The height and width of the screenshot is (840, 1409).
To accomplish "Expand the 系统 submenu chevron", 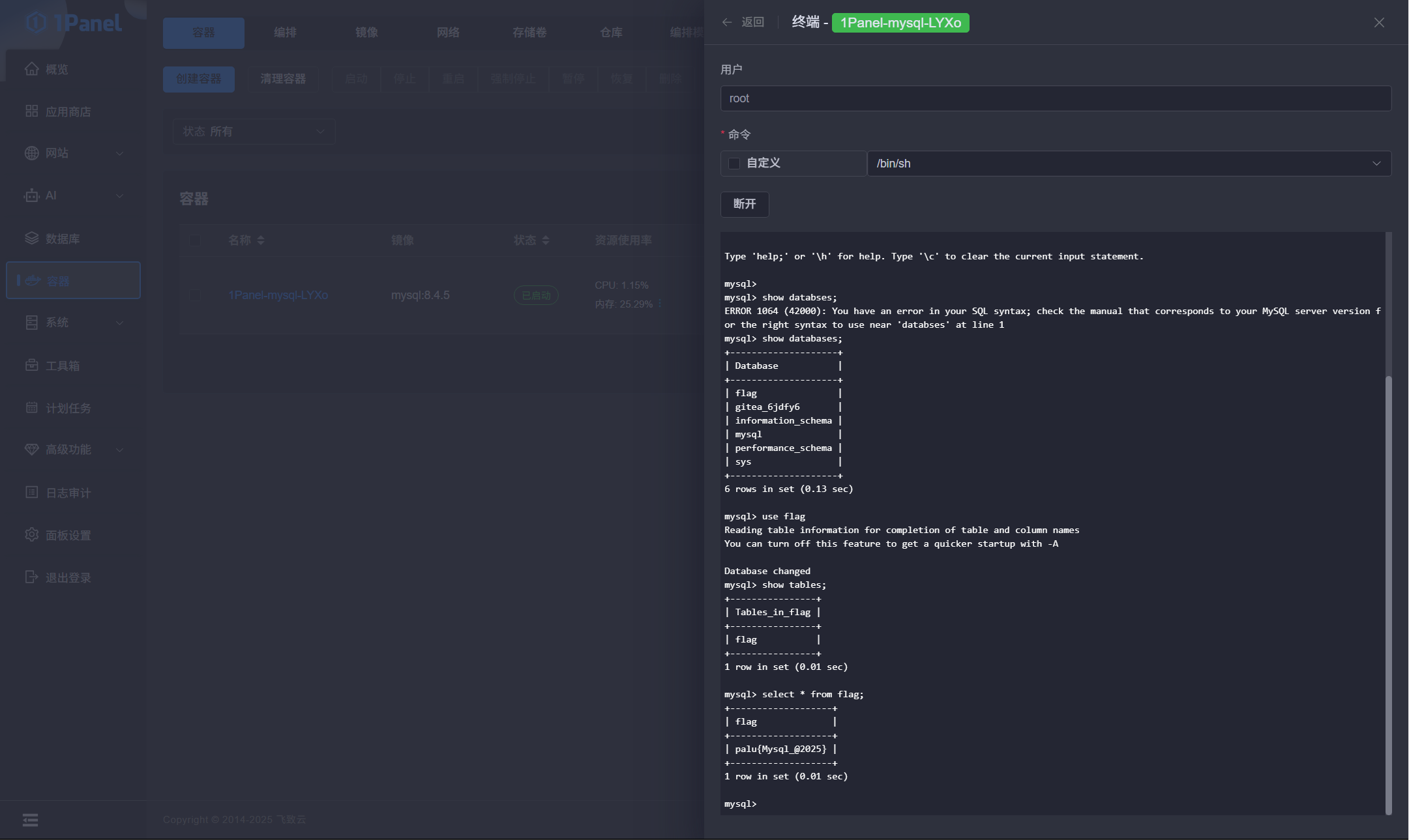I will [119, 323].
